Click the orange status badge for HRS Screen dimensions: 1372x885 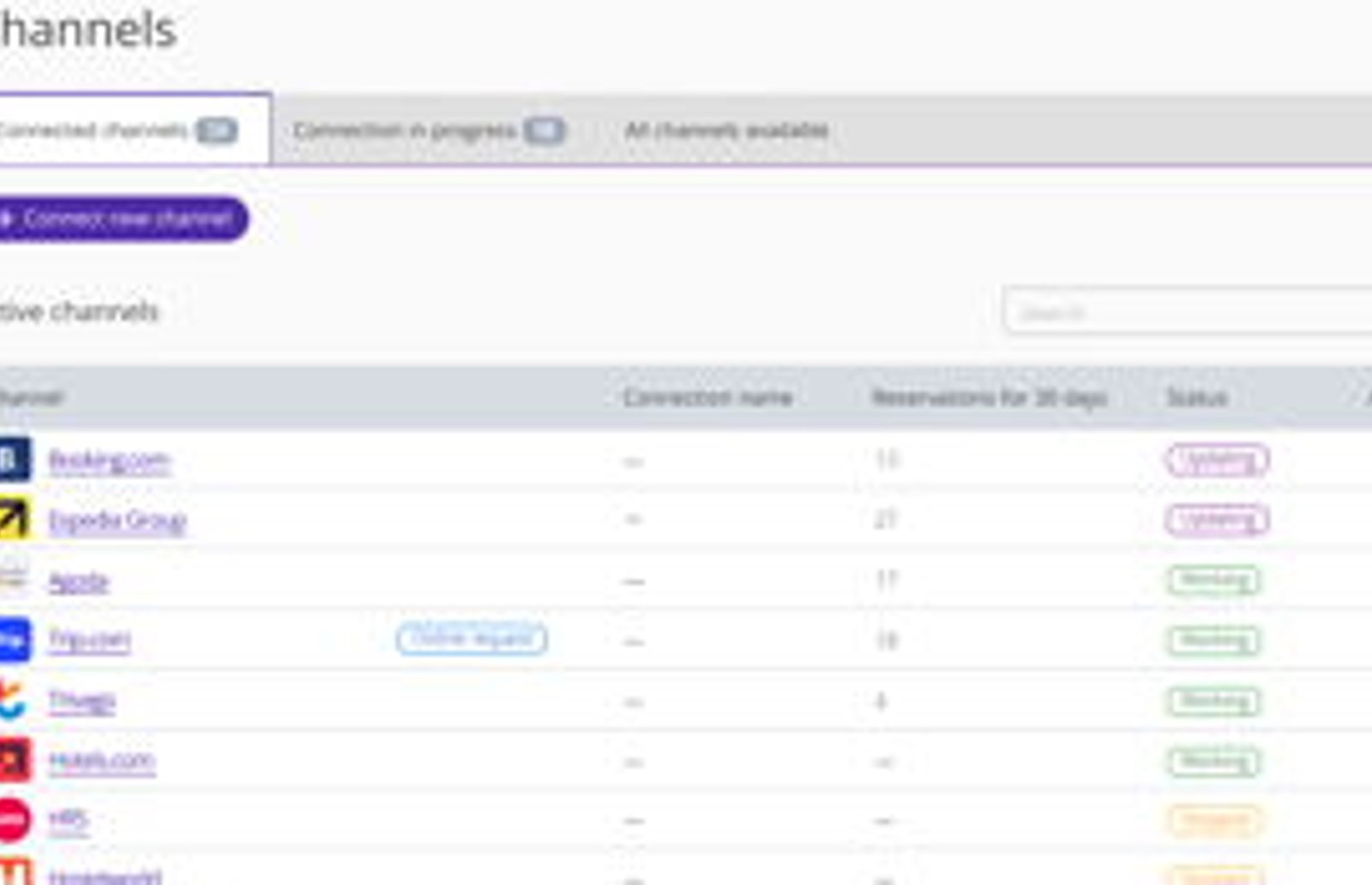click(x=1214, y=822)
